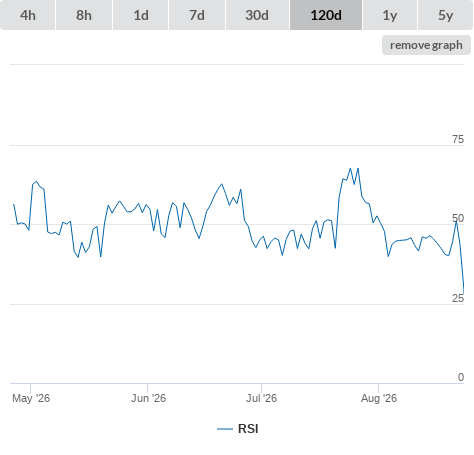Show the 5y time range
Screen dimensions: 474x455
click(445, 15)
